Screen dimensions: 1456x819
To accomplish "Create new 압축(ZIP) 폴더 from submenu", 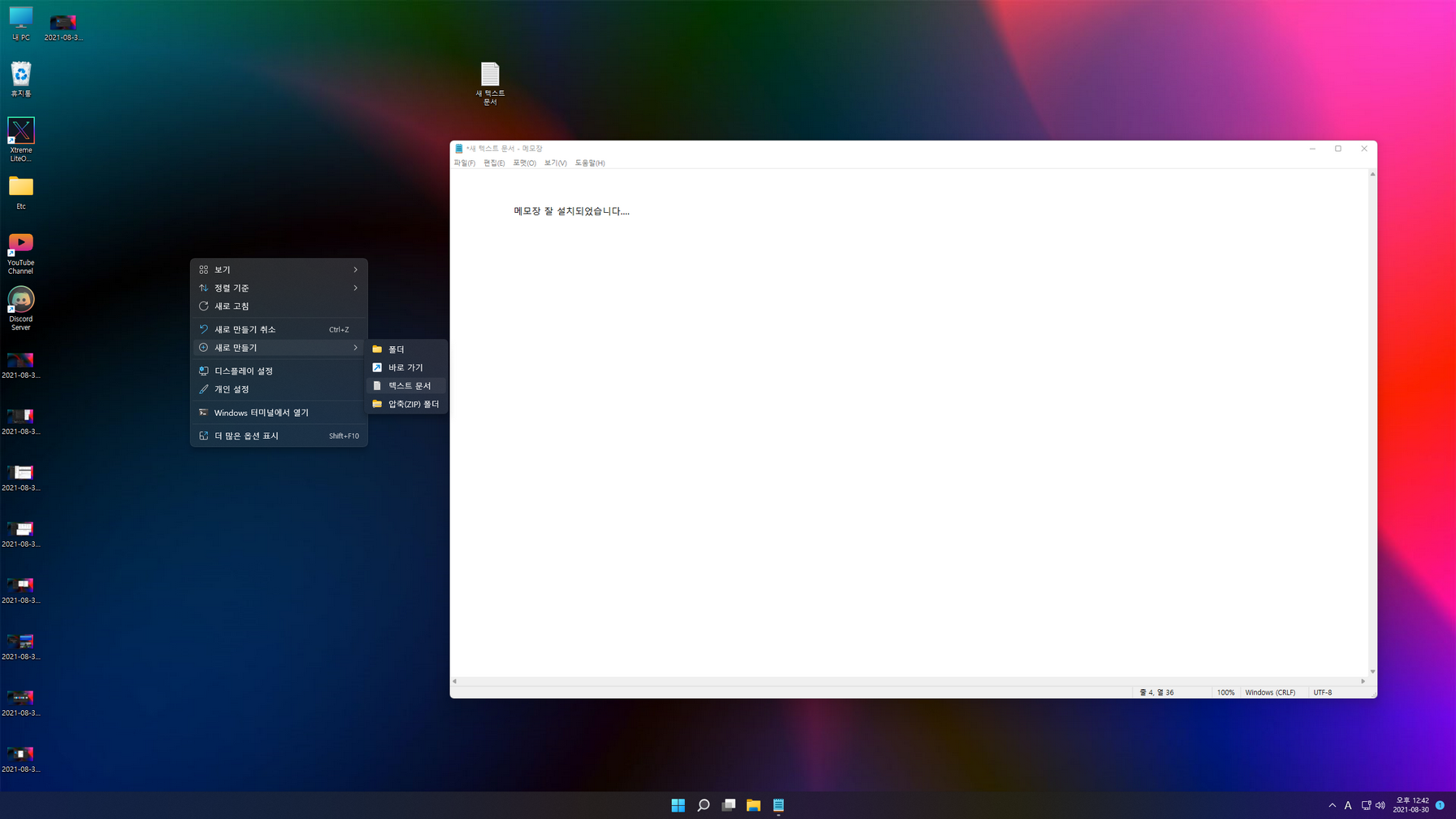I will pos(407,404).
